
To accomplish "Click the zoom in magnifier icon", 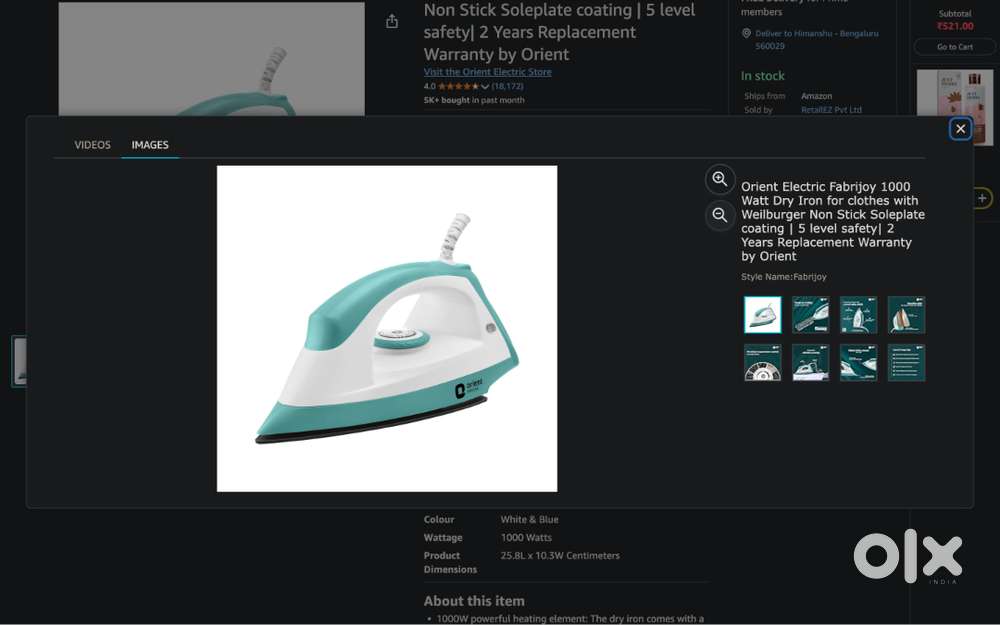I will coord(720,180).
